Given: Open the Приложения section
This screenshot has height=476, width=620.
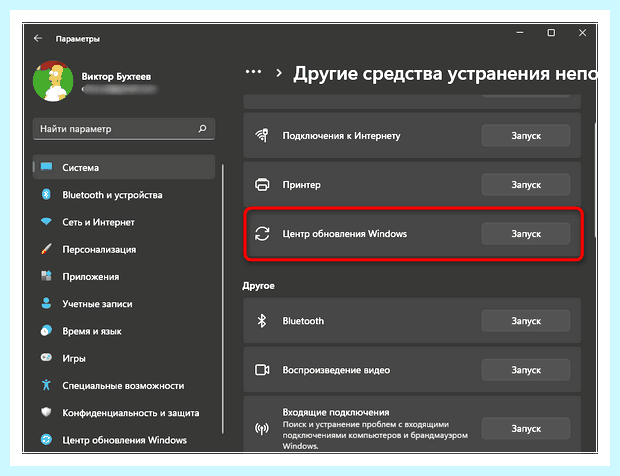Looking at the screenshot, I should pyautogui.click(x=124, y=276).
